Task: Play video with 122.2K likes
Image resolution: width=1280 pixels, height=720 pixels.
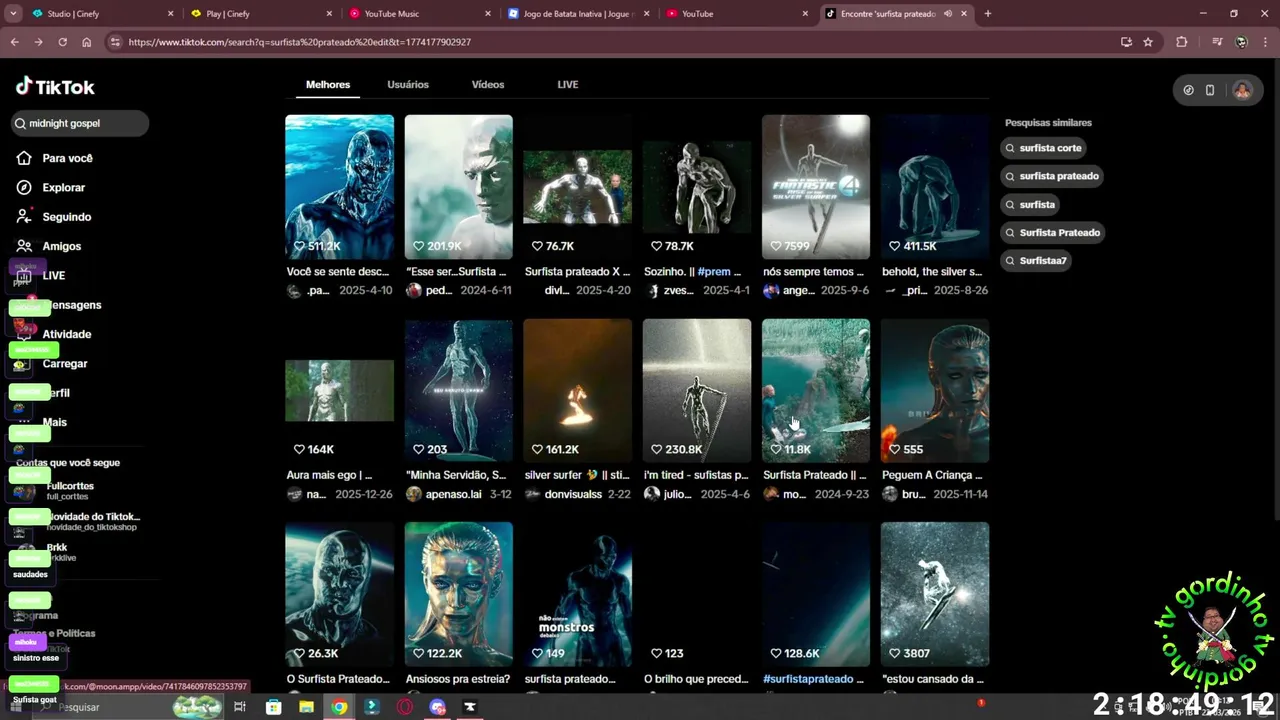Action: 458,594
